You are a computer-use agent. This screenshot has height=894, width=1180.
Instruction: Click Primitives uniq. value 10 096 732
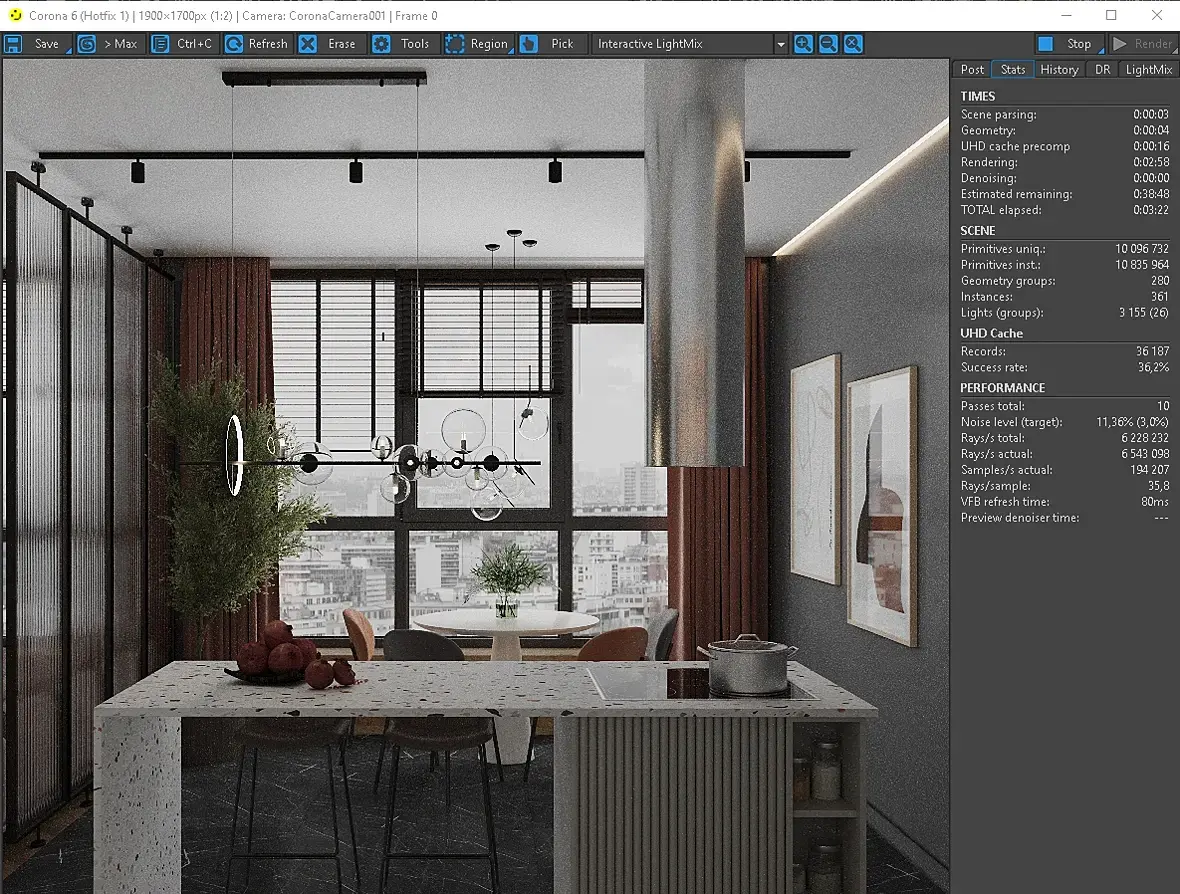(1142, 249)
